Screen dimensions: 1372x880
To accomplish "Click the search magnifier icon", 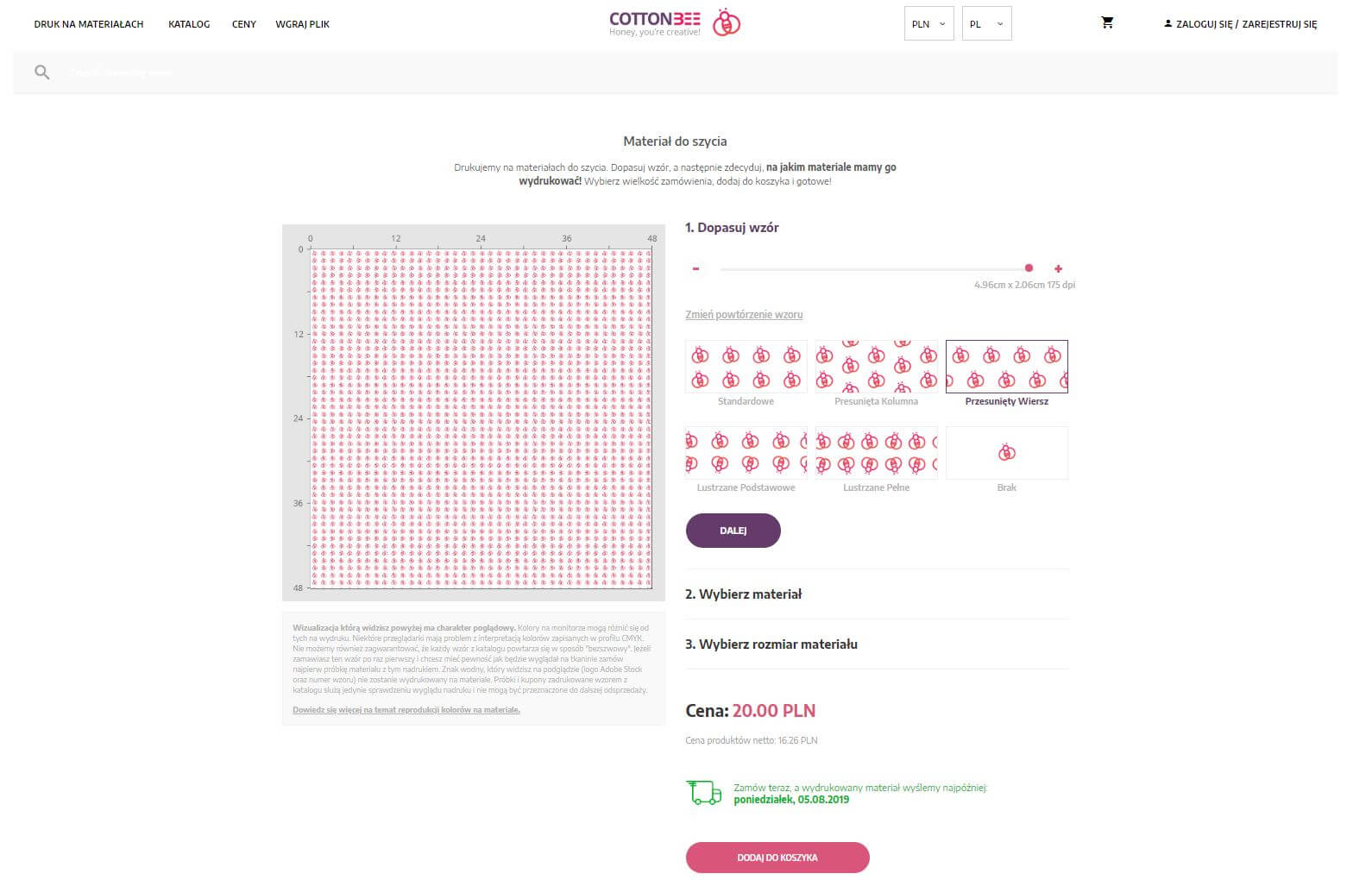I will [41, 72].
